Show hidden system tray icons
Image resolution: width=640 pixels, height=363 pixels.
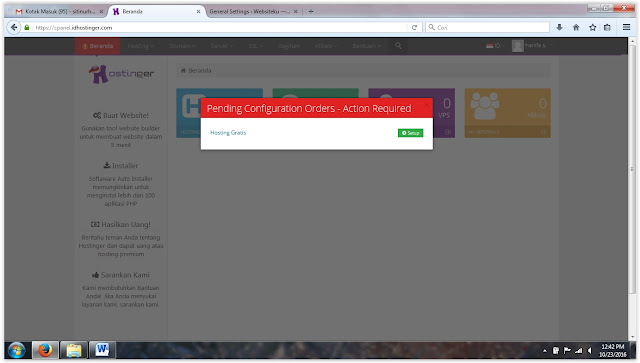pyautogui.click(x=544, y=351)
